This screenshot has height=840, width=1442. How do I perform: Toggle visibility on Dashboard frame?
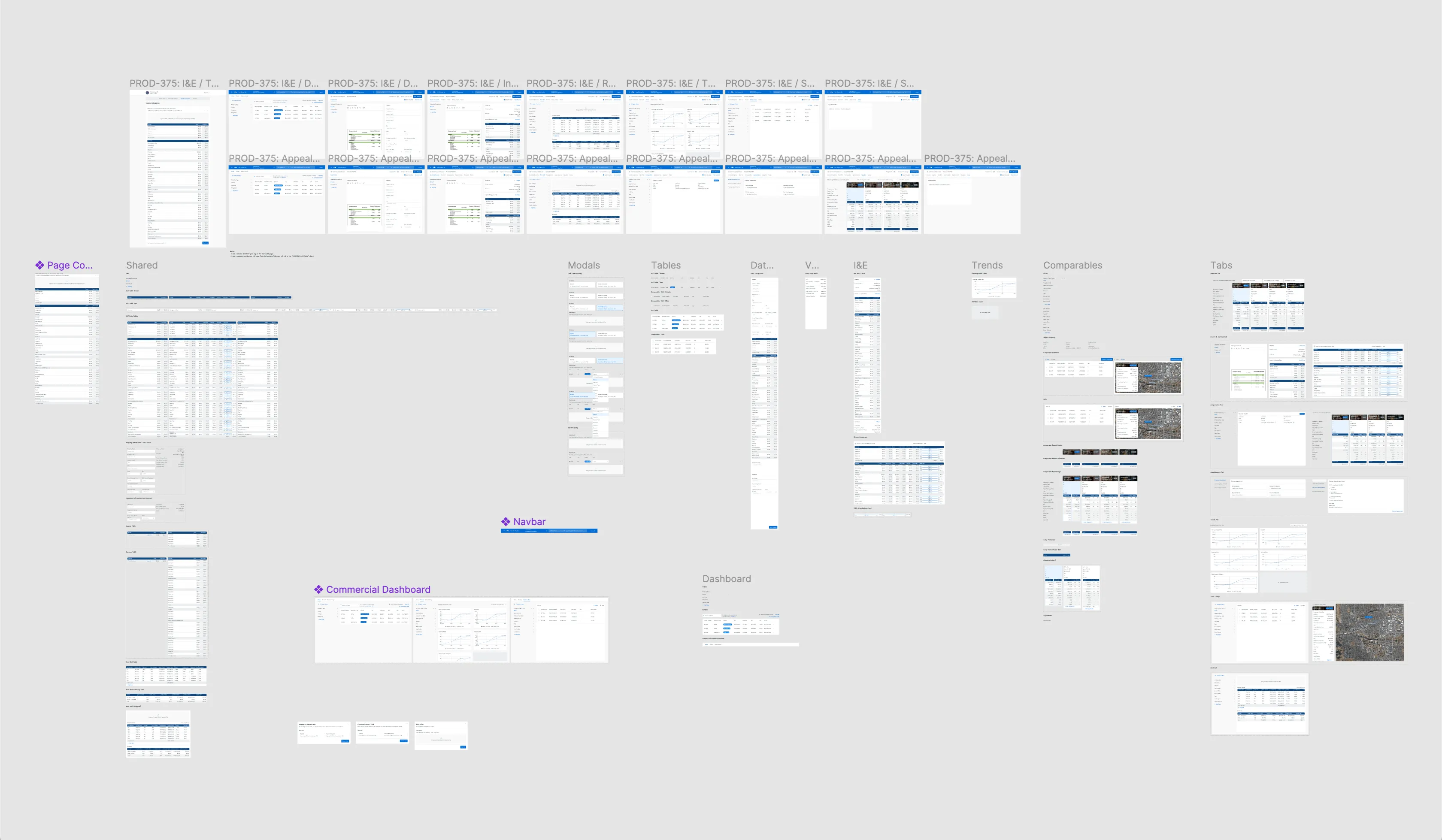pos(727,578)
